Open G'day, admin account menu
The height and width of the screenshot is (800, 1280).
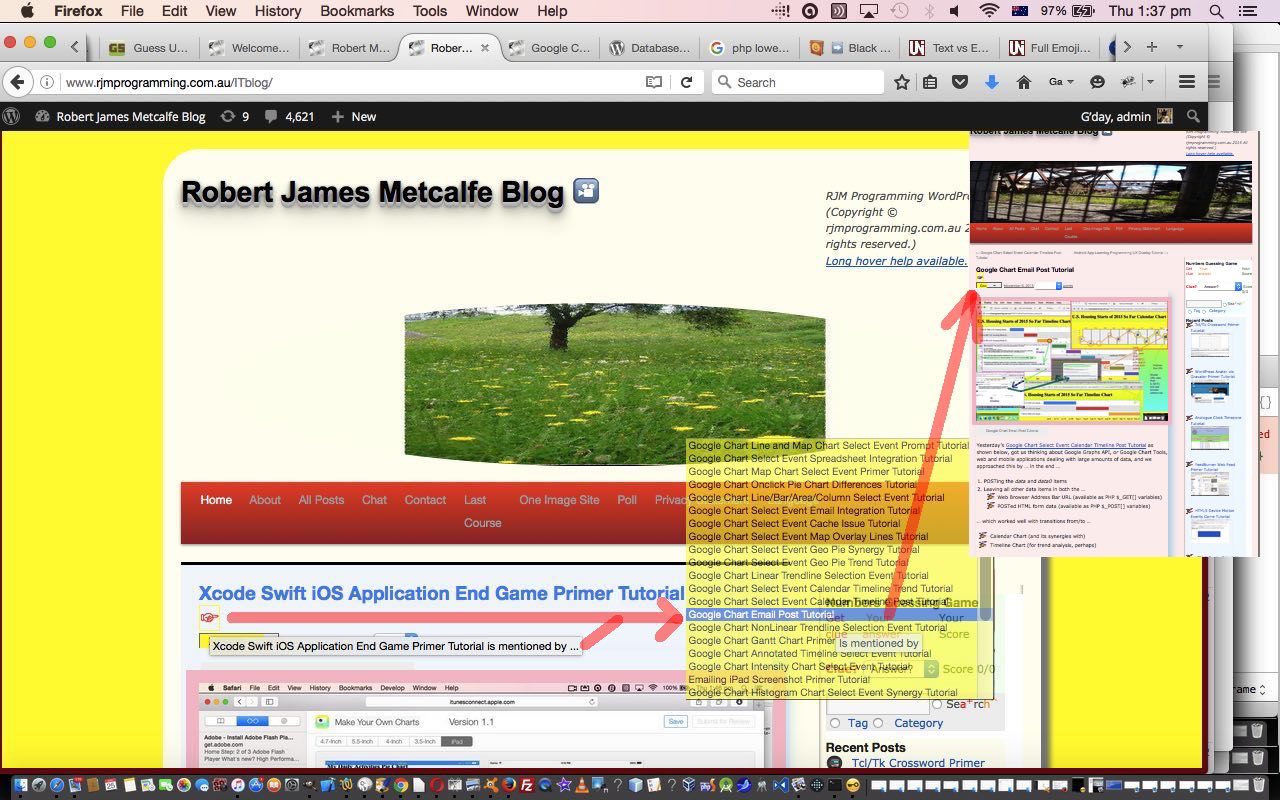click(x=1127, y=116)
